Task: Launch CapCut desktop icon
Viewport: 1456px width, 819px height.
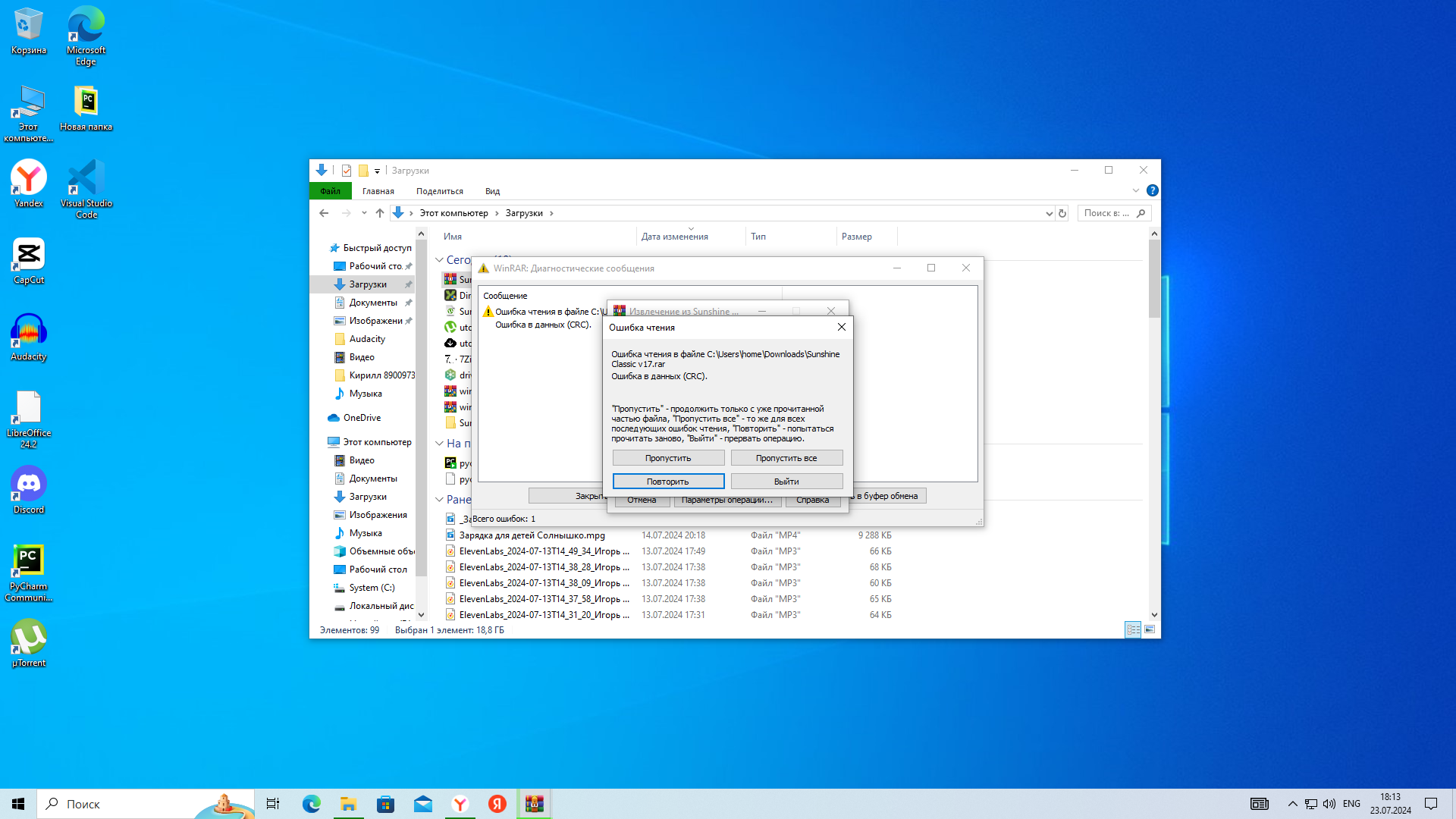Action: pos(29,261)
